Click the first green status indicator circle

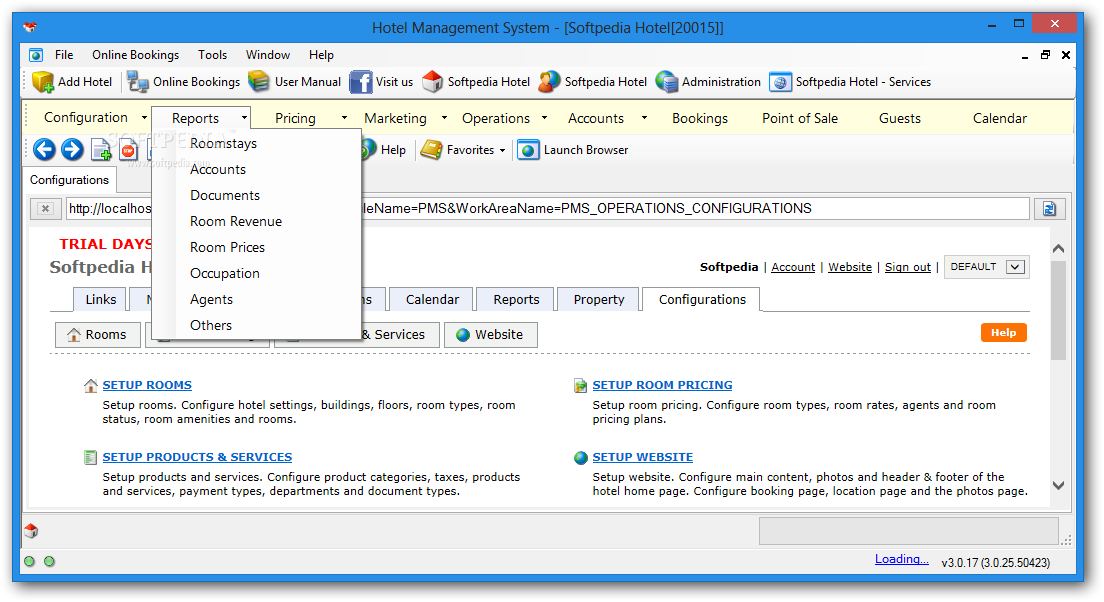pos(29,561)
